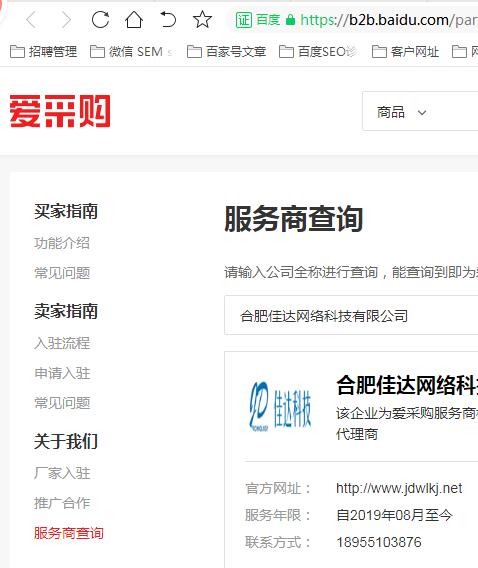The height and width of the screenshot is (568, 478).
Task: Open 微信 SEM bookmark folder
Action: (130, 52)
